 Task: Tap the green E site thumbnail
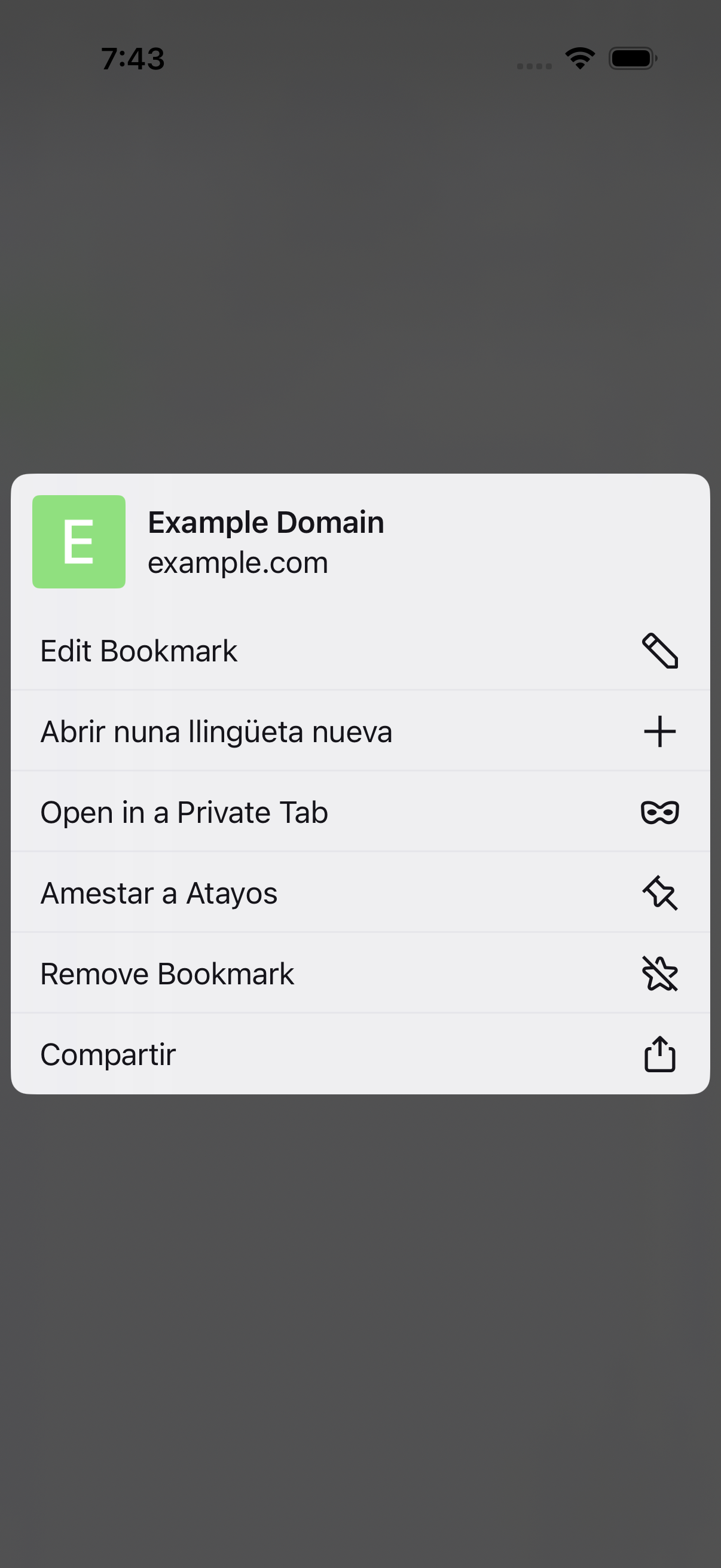[x=79, y=542]
